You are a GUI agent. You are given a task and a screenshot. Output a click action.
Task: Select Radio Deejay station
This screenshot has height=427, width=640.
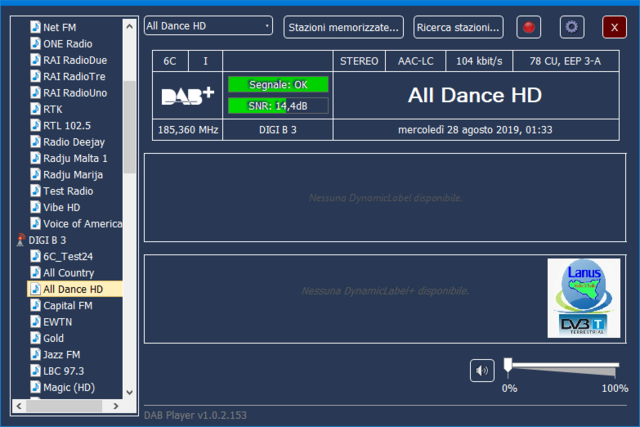click(x=74, y=142)
